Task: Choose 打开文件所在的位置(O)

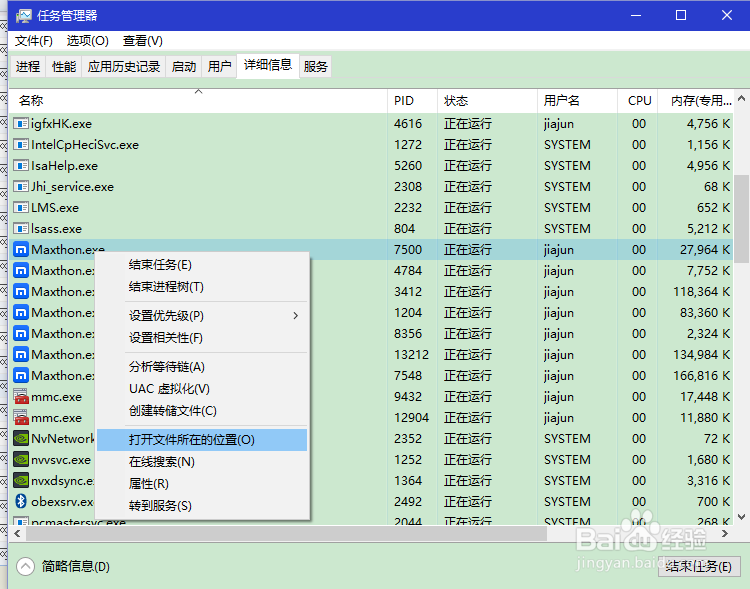Action: (x=202, y=440)
